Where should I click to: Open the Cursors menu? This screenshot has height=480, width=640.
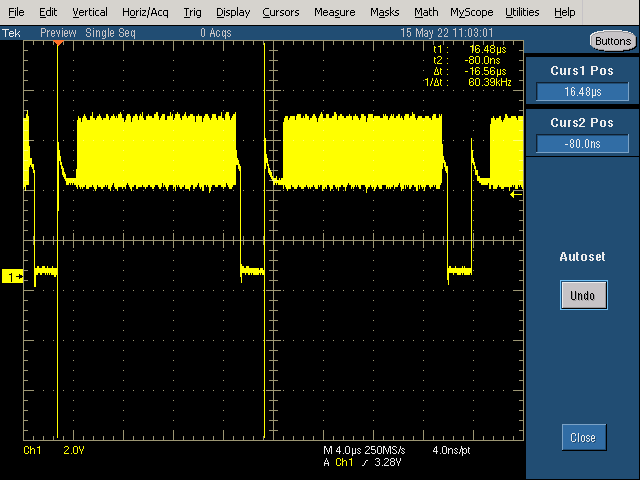pos(280,12)
